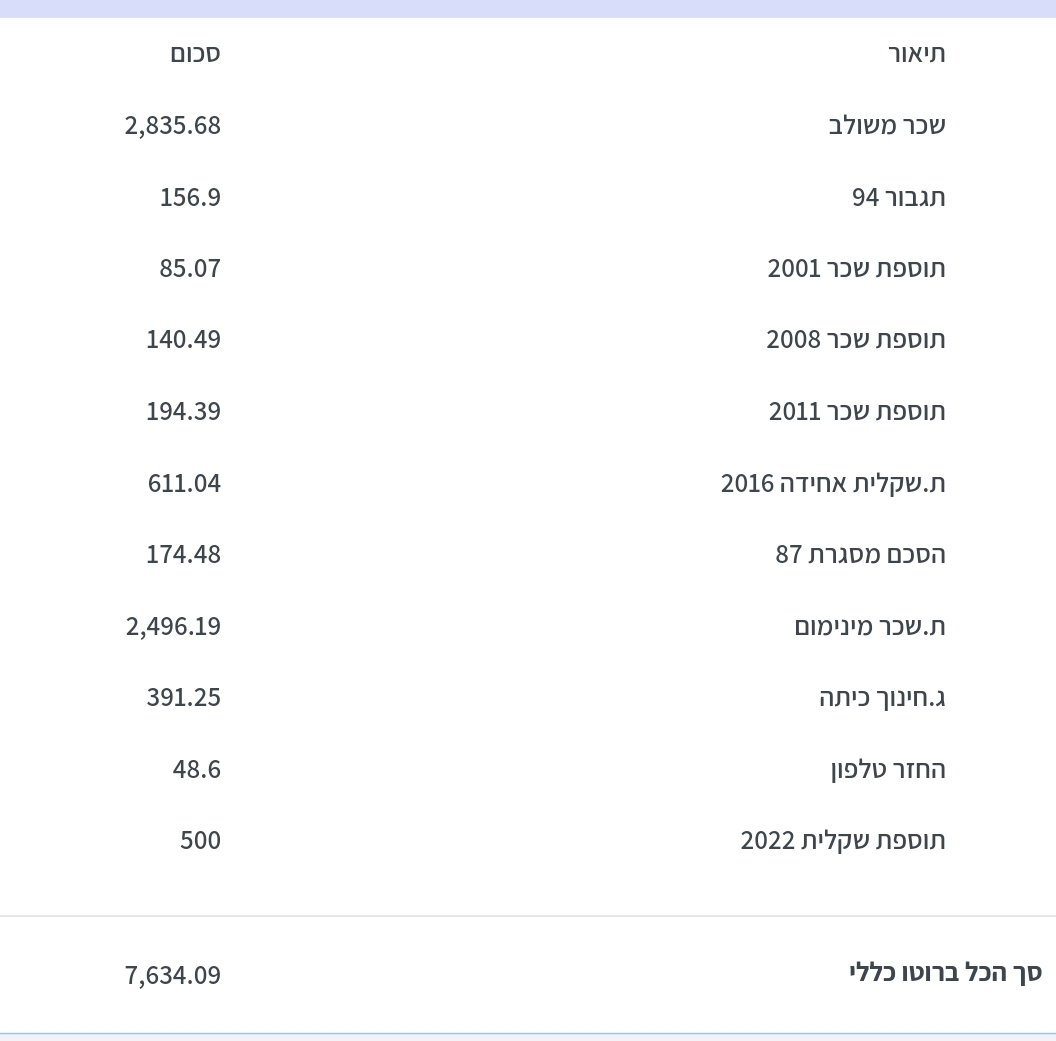1056x1041 pixels.
Task: Click the 2,496.19 amount value
Action: coord(172,626)
